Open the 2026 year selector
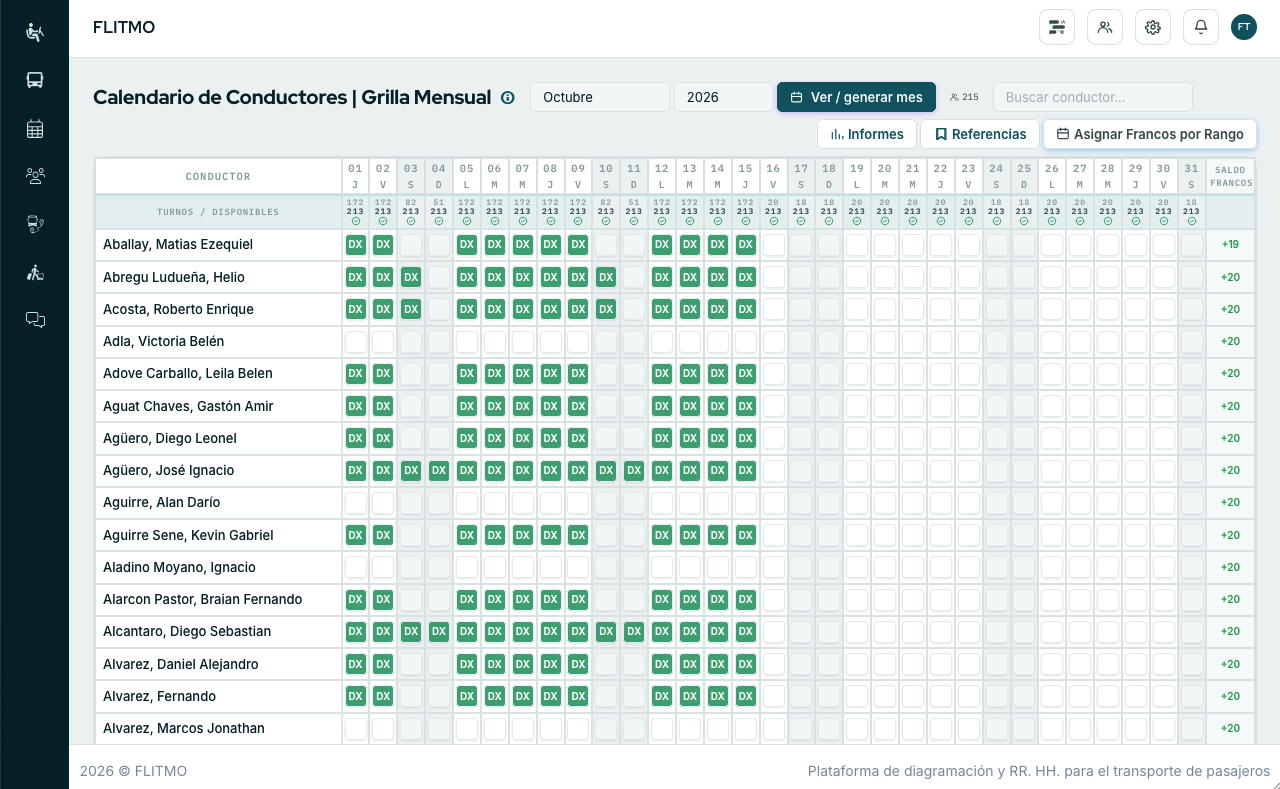 pyautogui.click(x=723, y=97)
